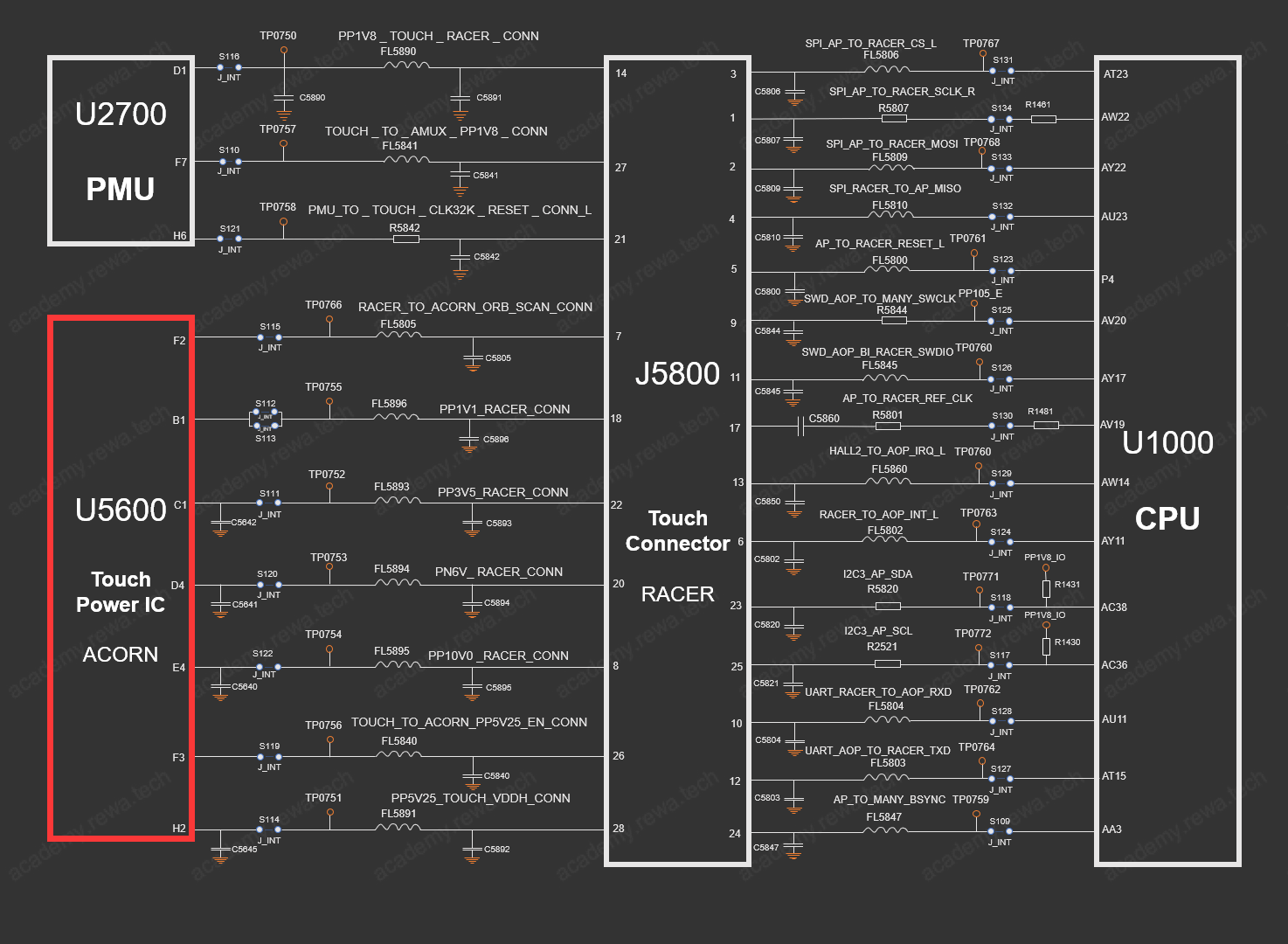Select capacitor C5891 symbol
Image resolution: width=1288 pixels, height=944 pixels.
(x=460, y=98)
